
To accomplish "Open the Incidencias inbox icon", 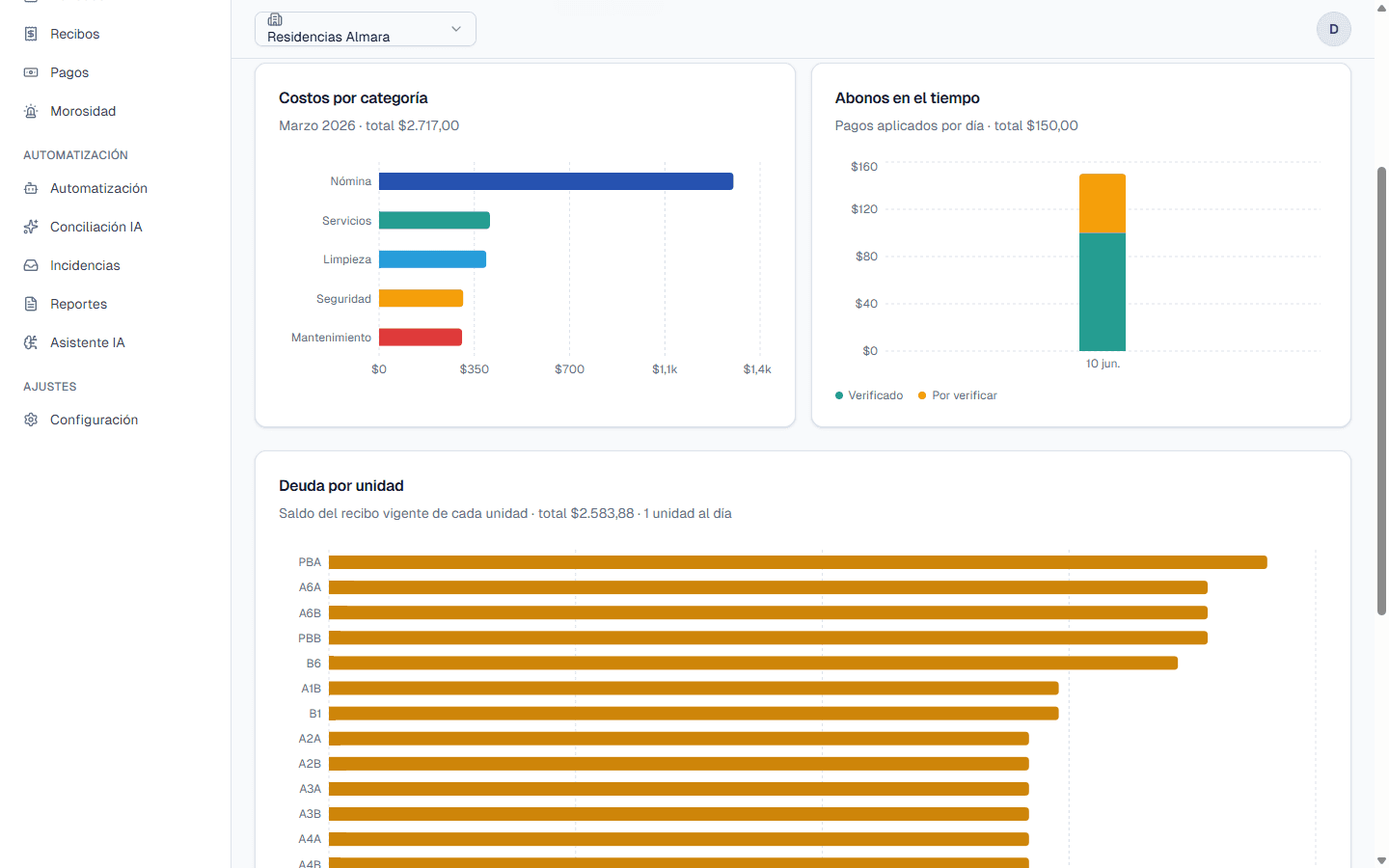I will (31, 265).
